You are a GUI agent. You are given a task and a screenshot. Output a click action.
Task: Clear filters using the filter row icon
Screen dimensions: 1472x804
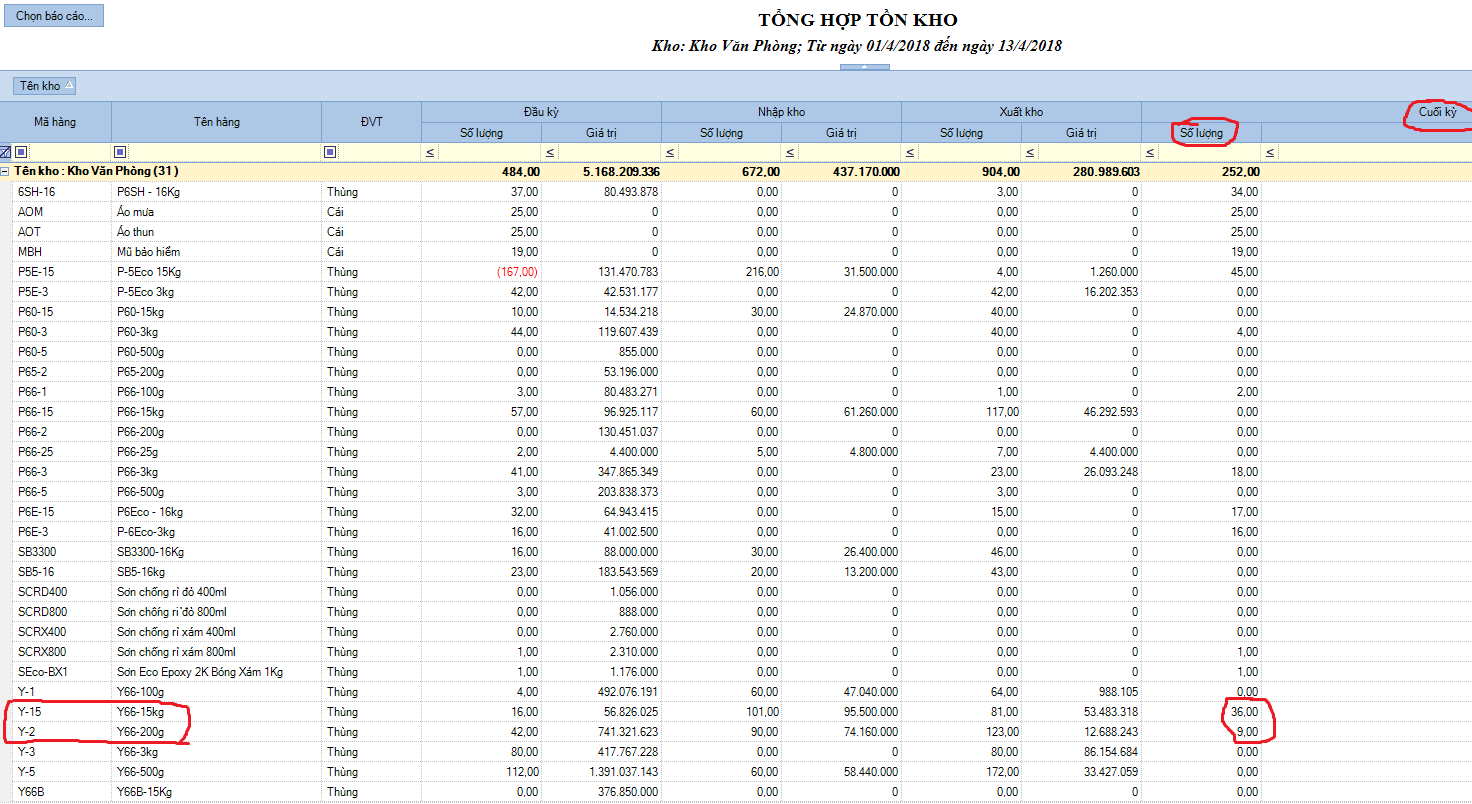5,152
